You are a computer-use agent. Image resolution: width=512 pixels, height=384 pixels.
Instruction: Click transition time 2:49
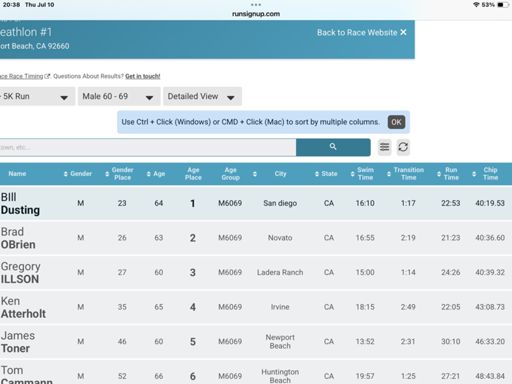pyautogui.click(x=408, y=307)
